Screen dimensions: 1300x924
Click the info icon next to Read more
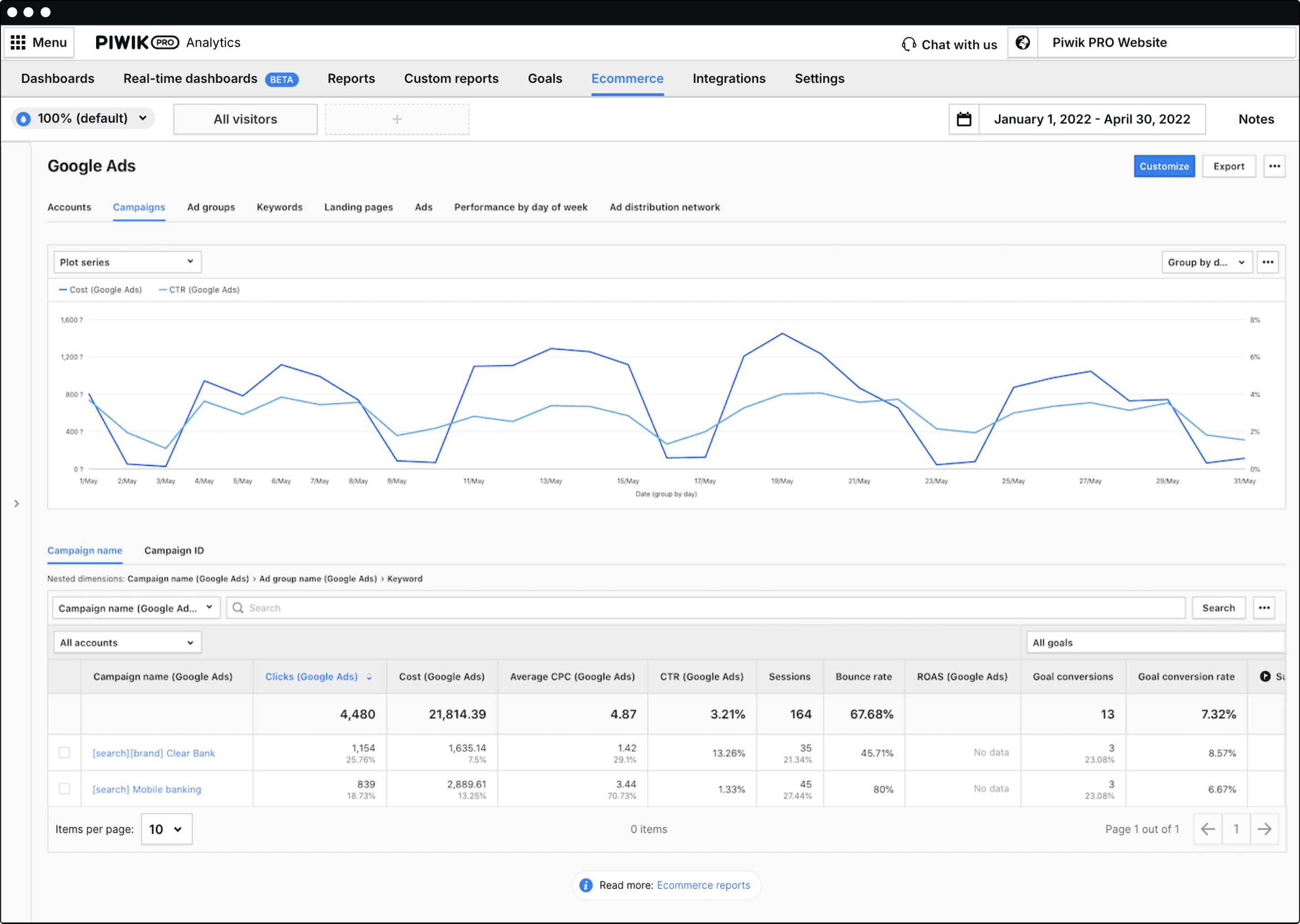585,885
